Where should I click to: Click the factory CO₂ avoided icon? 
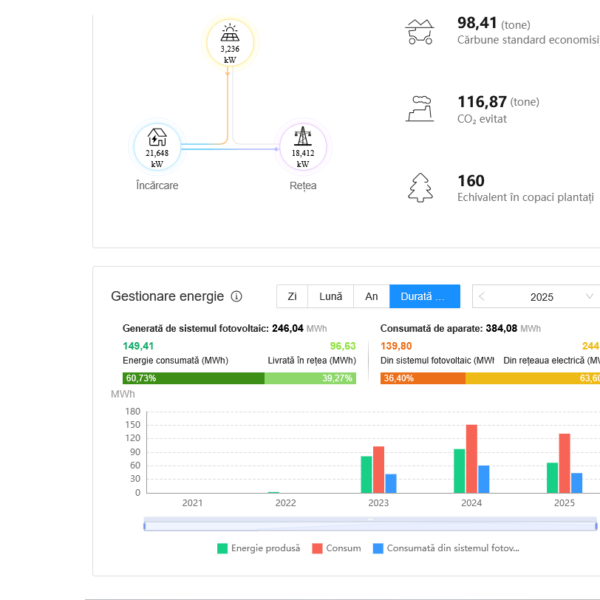pyautogui.click(x=420, y=108)
